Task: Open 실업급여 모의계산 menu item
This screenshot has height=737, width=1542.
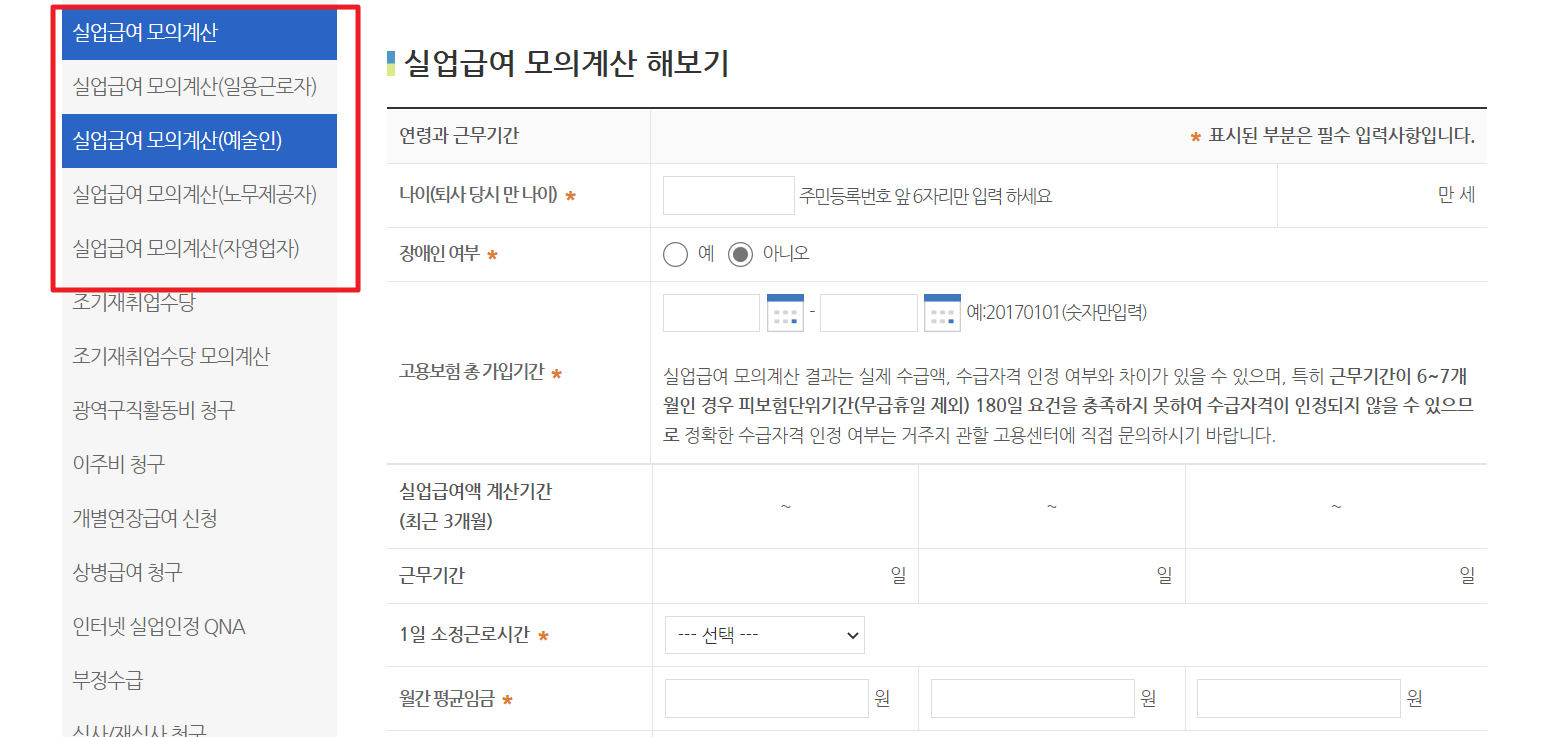Action: coord(199,33)
